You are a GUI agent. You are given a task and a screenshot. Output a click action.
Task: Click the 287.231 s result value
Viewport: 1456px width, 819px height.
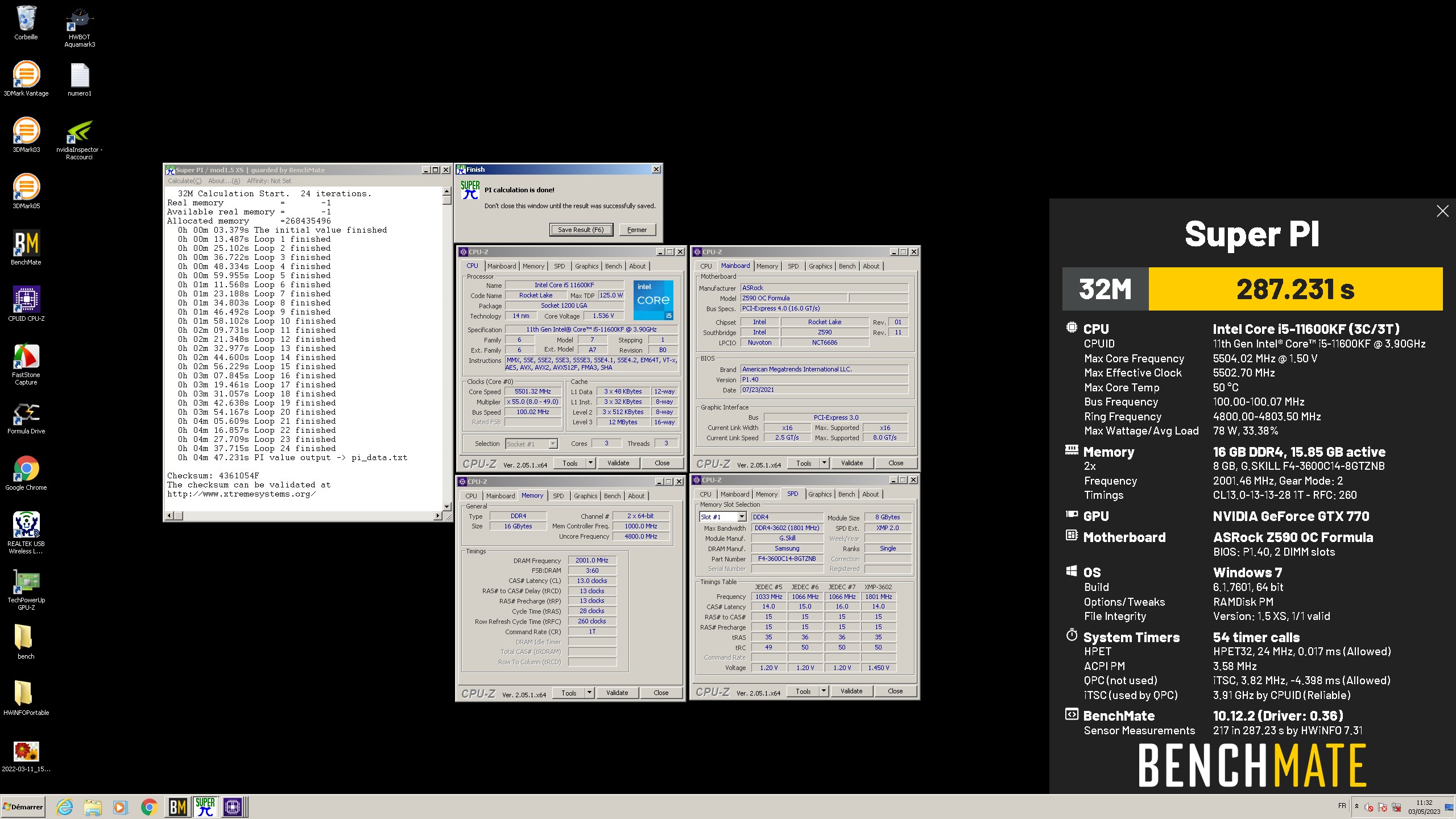click(x=1296, y=289)
